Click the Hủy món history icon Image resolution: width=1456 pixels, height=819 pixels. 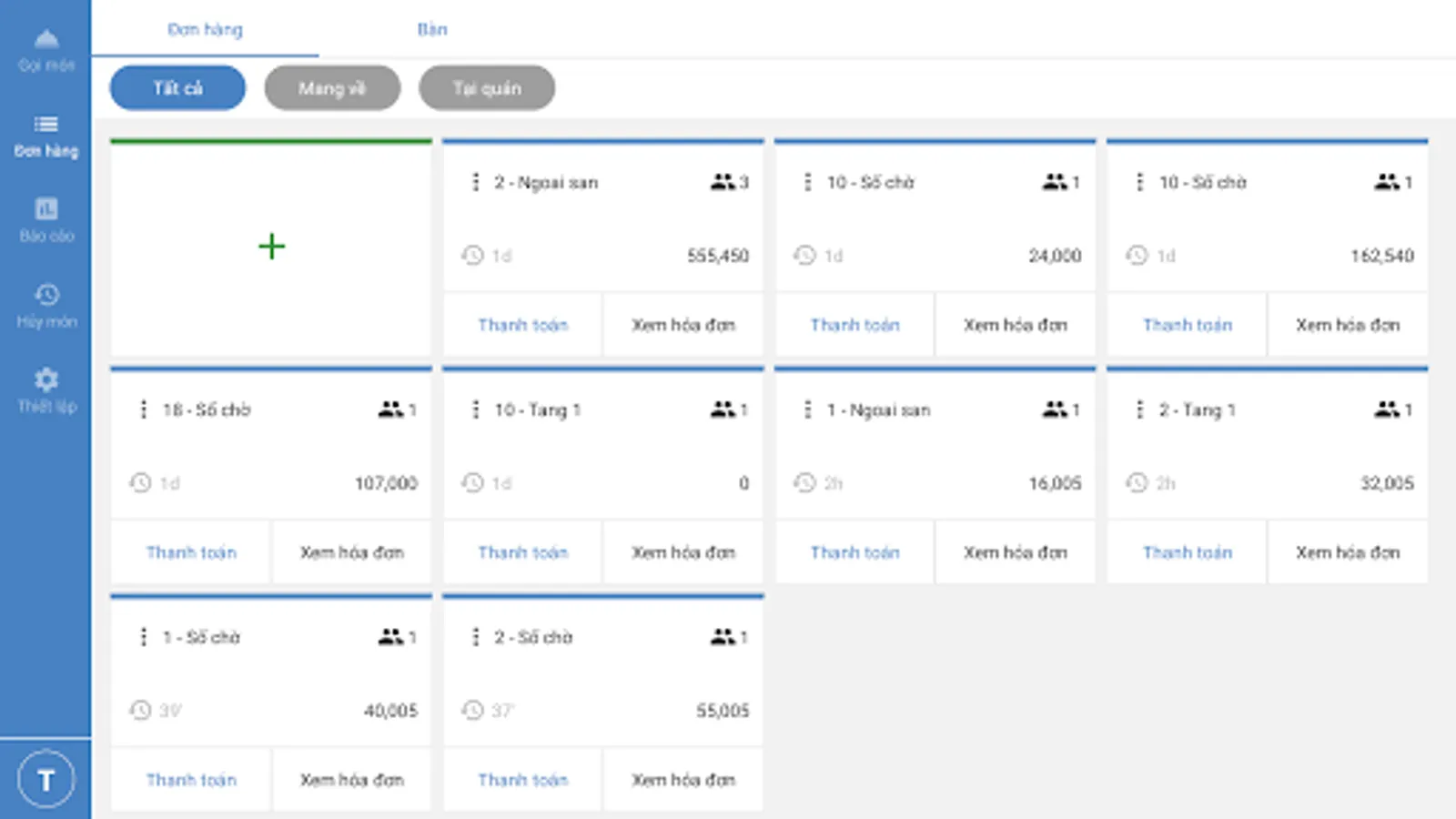(46, 295)
